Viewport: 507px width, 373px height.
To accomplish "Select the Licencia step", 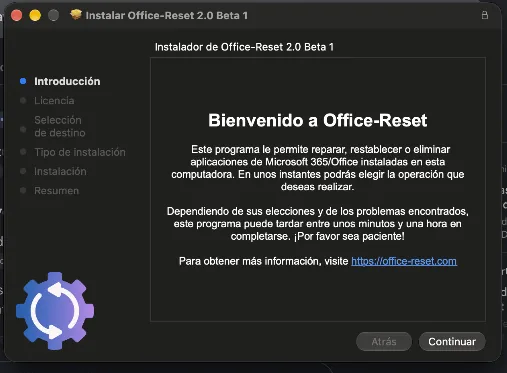I will [54, 101].
